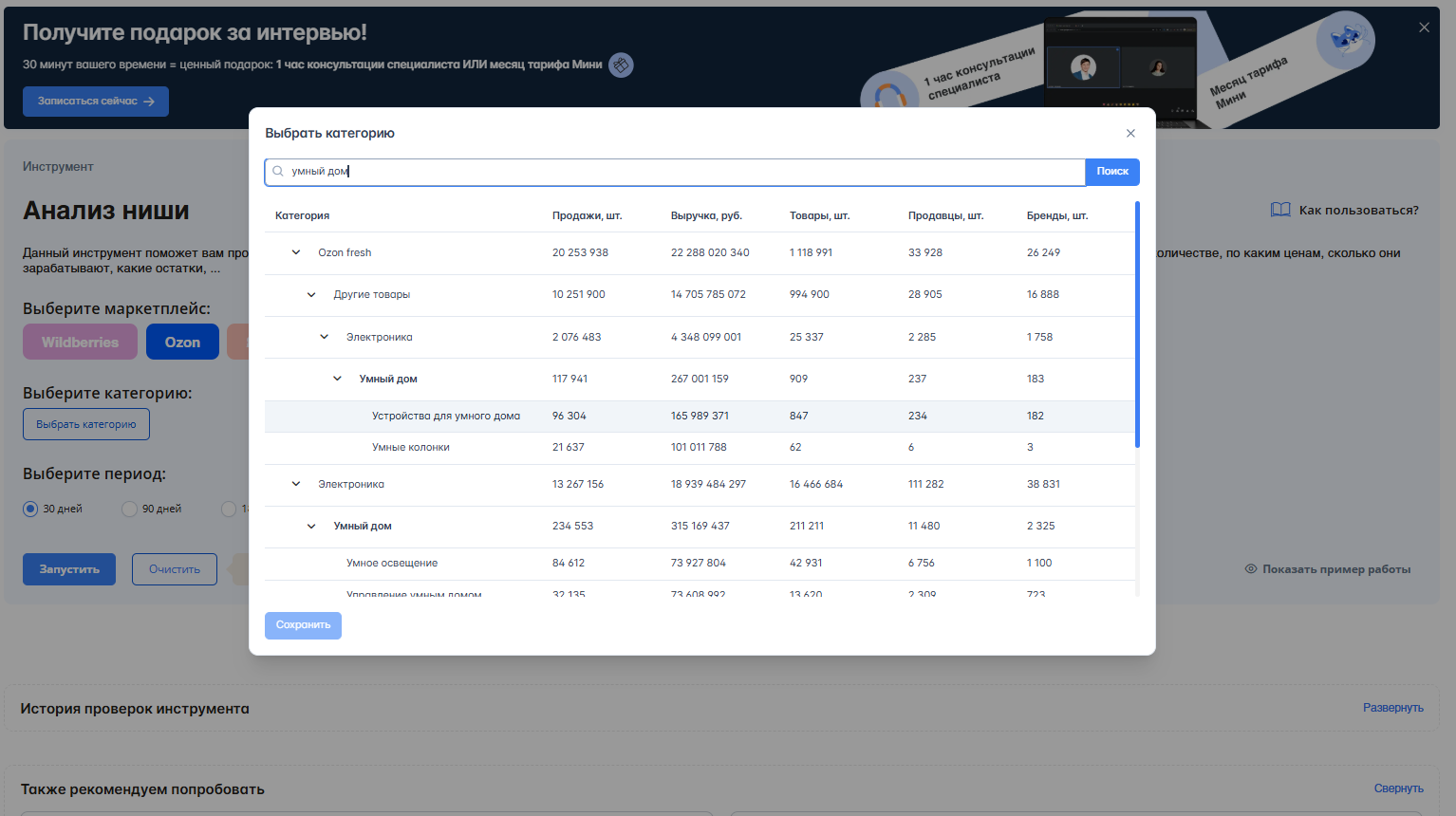Screen dimensions: 1456x816
Task: Dismiss the interview gift banner
Action: tap(1424, 28)
